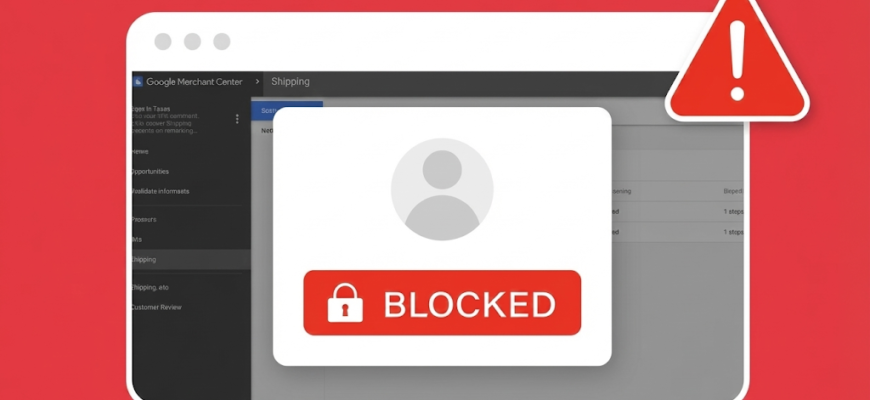
Task: Click the third gray window control dot
Action: pos(221,42)
